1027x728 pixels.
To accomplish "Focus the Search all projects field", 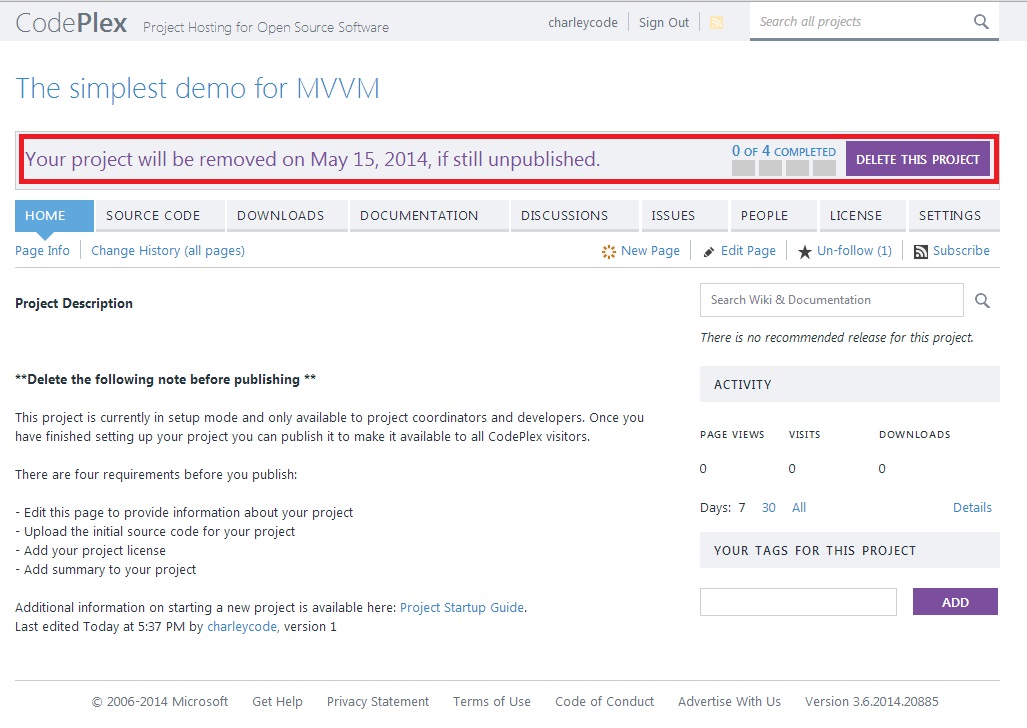I will tap(862, 22).
